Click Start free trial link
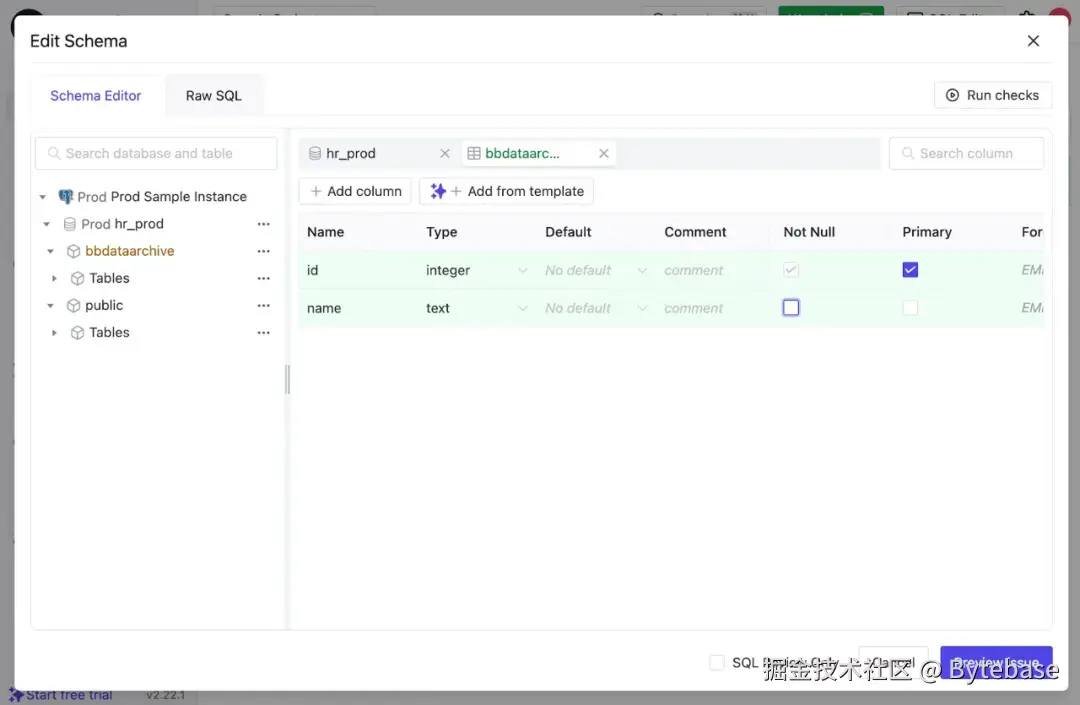The height and width of the screenshot is (705, 1080). click(69, 695)
